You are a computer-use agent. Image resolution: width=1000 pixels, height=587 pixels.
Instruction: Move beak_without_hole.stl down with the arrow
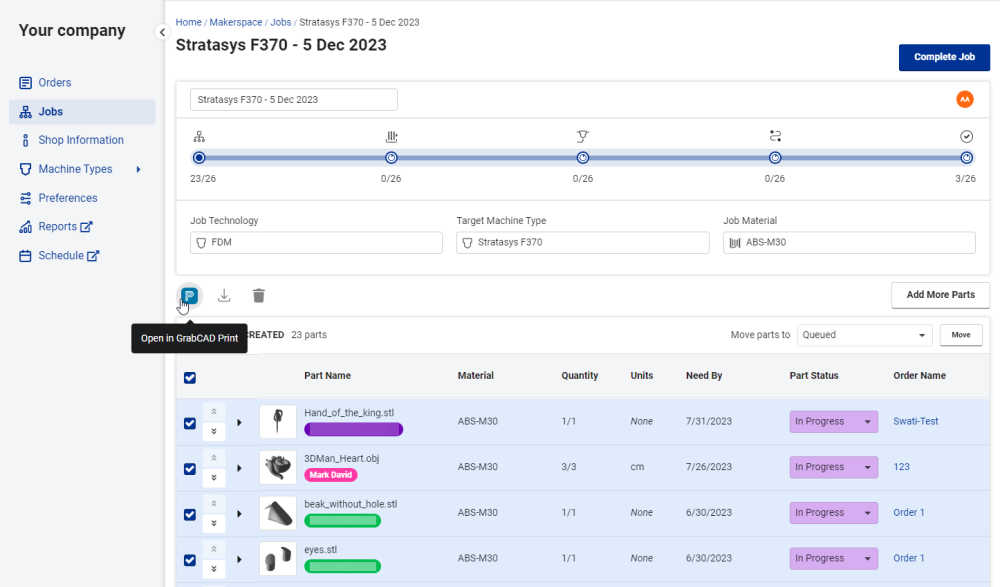[214, 523]
